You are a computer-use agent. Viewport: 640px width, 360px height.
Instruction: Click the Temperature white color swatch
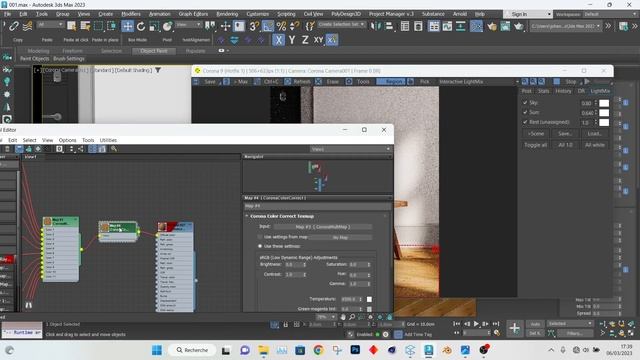coord(369,299)
